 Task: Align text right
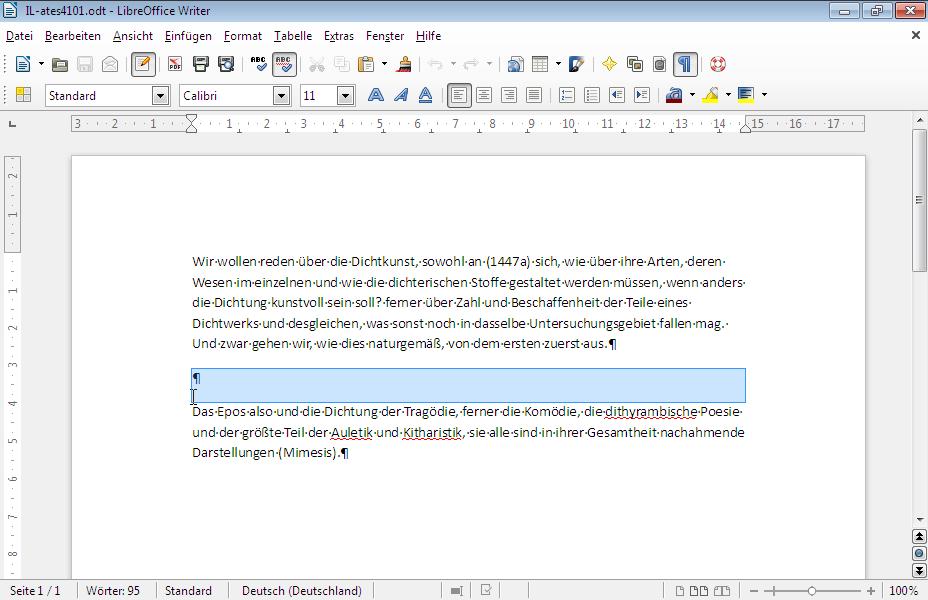click(509, 95)
